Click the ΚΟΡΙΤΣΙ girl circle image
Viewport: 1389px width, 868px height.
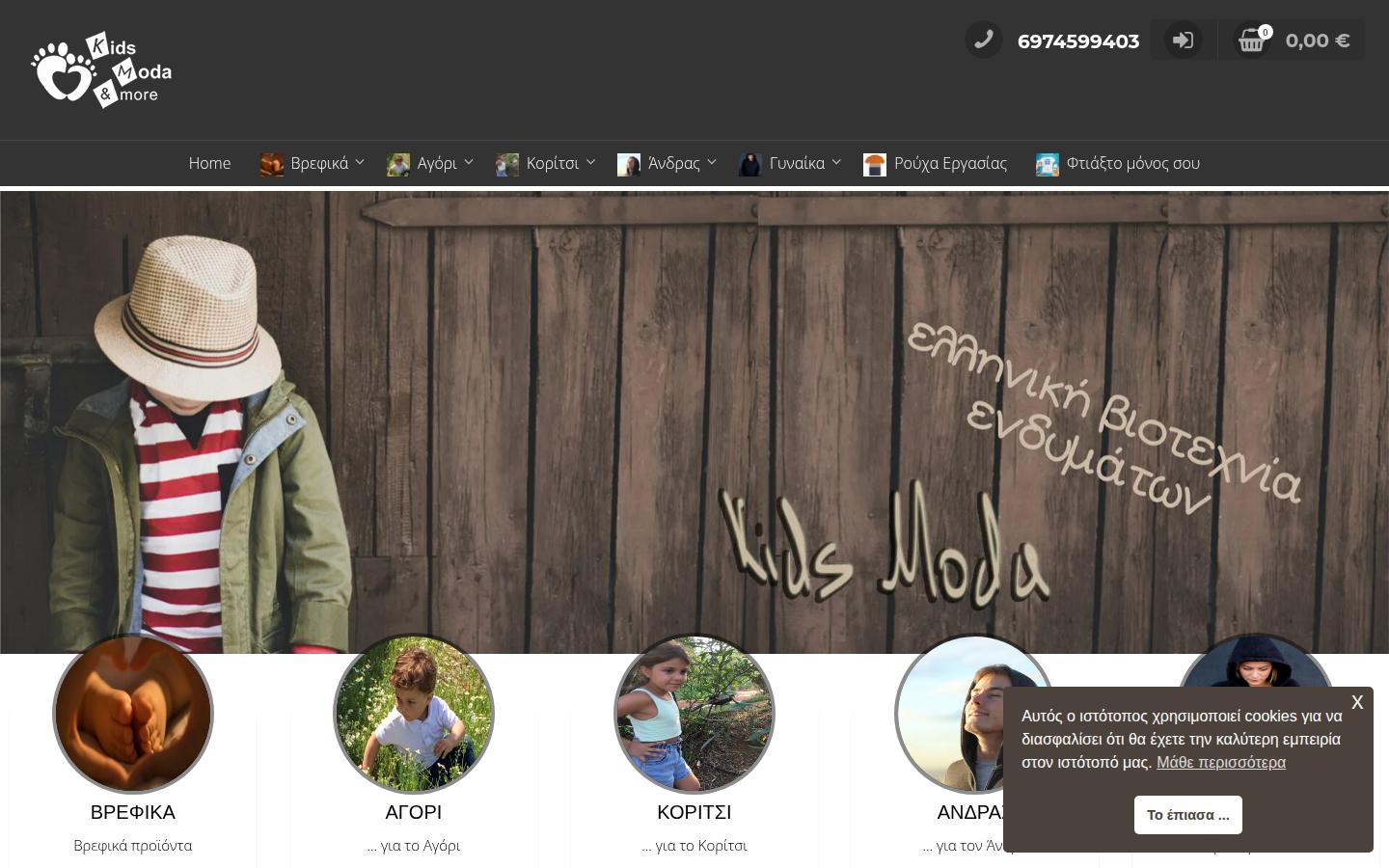[x=694, y=713]
